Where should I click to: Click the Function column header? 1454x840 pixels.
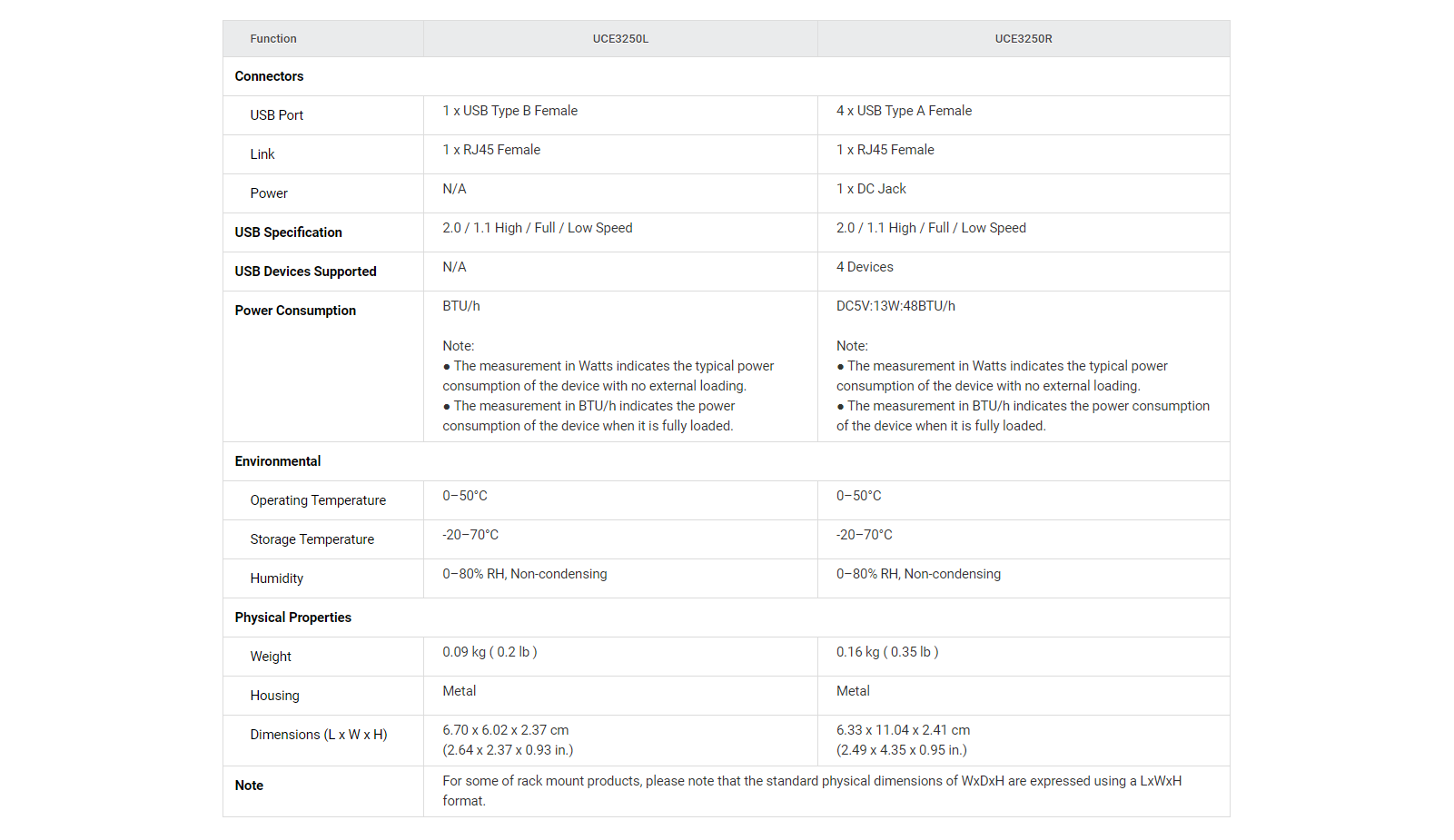point(273,39)
